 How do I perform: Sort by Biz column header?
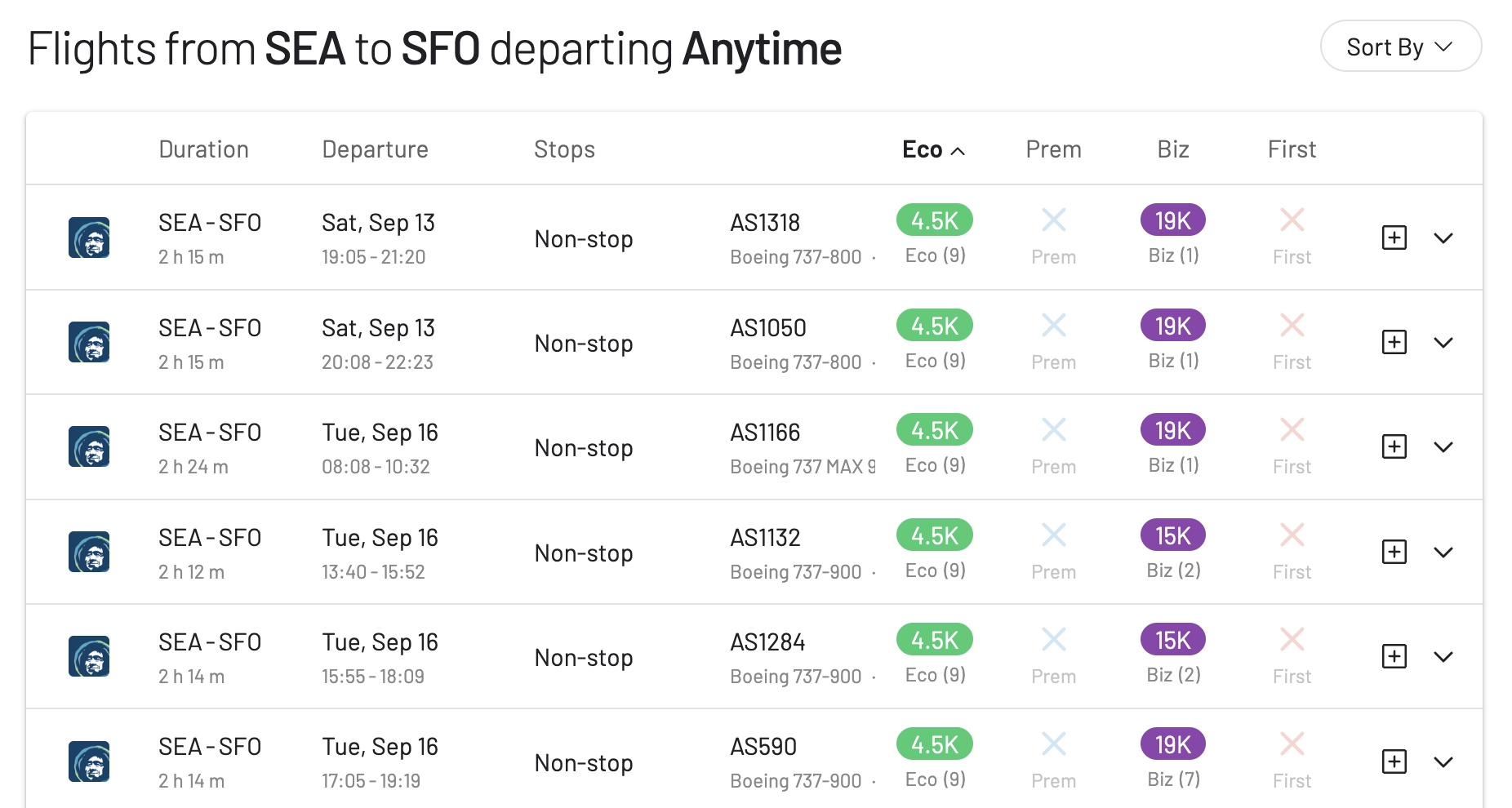tap(1172, 149)
